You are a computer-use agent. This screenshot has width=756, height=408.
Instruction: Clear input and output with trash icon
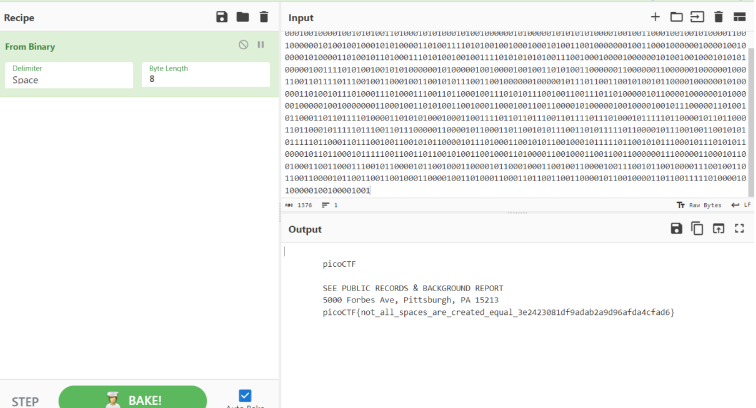pyautogui.click(x=718, y=17)
